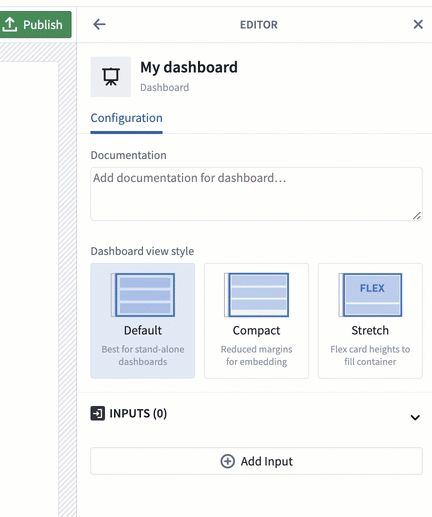Viewport: 432px width, 517px height.
Task: Choose the Default view style card
Action: pos(143,321)
